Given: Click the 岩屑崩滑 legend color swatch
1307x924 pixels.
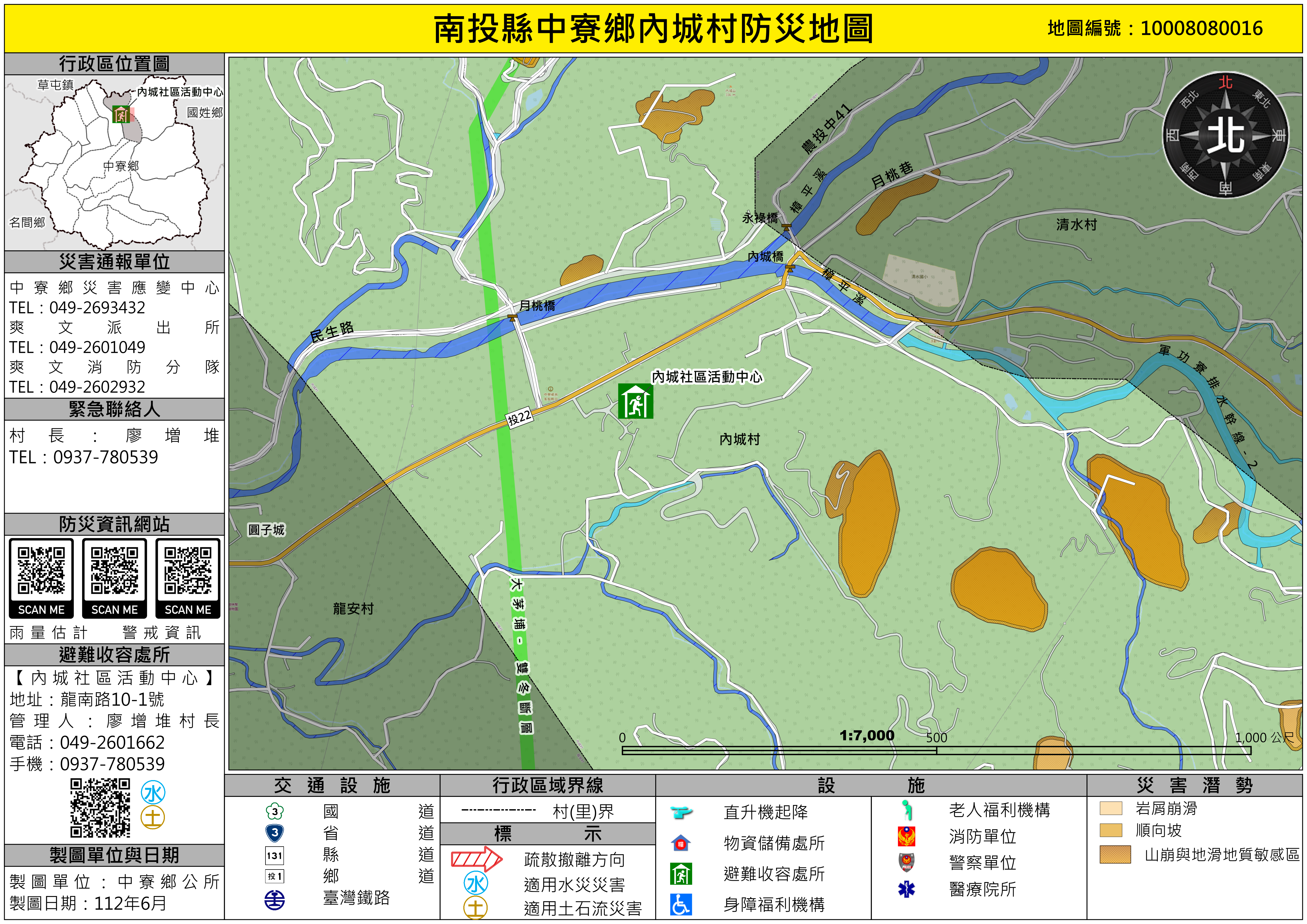Looking at the screenshot, I should (x=1111, y=808).
